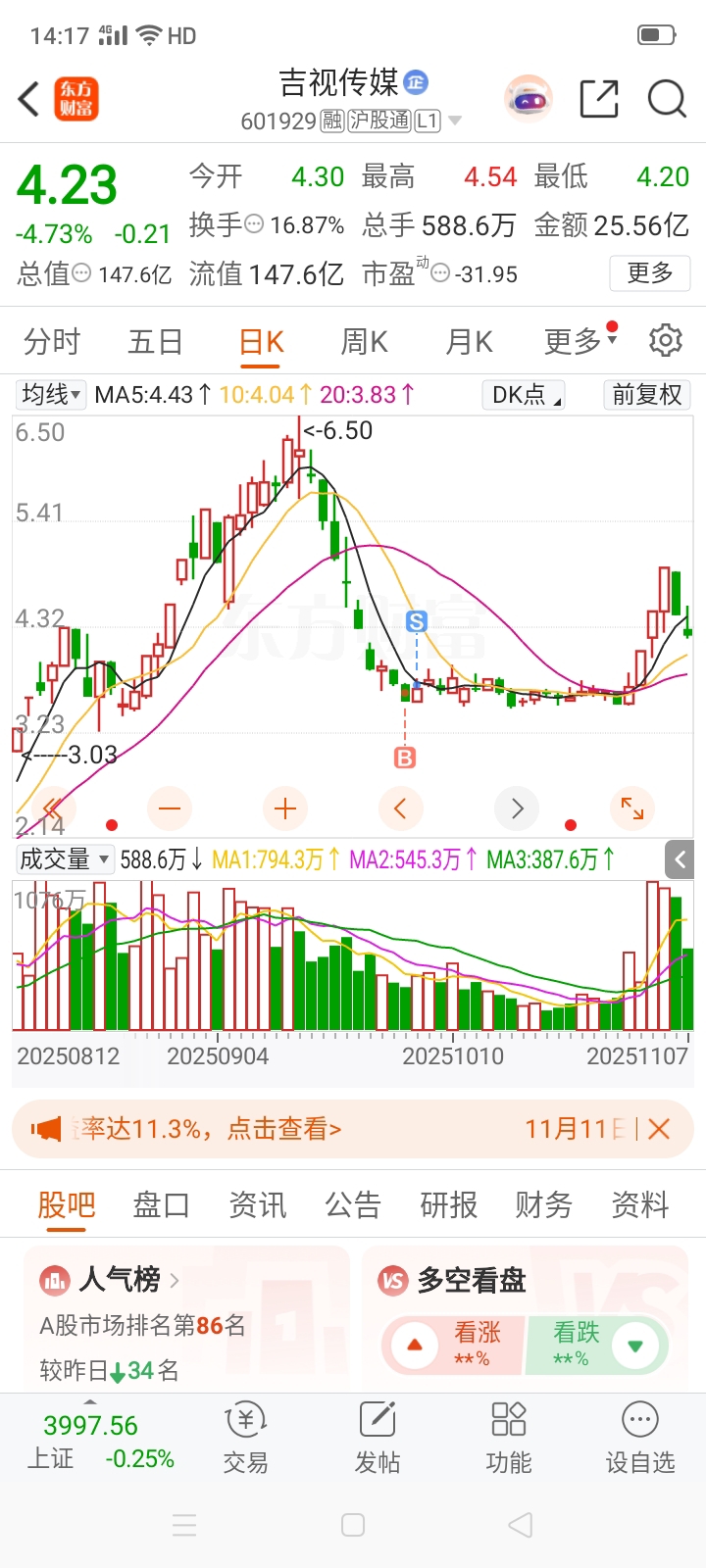Move chart left with single arrow

400,808
